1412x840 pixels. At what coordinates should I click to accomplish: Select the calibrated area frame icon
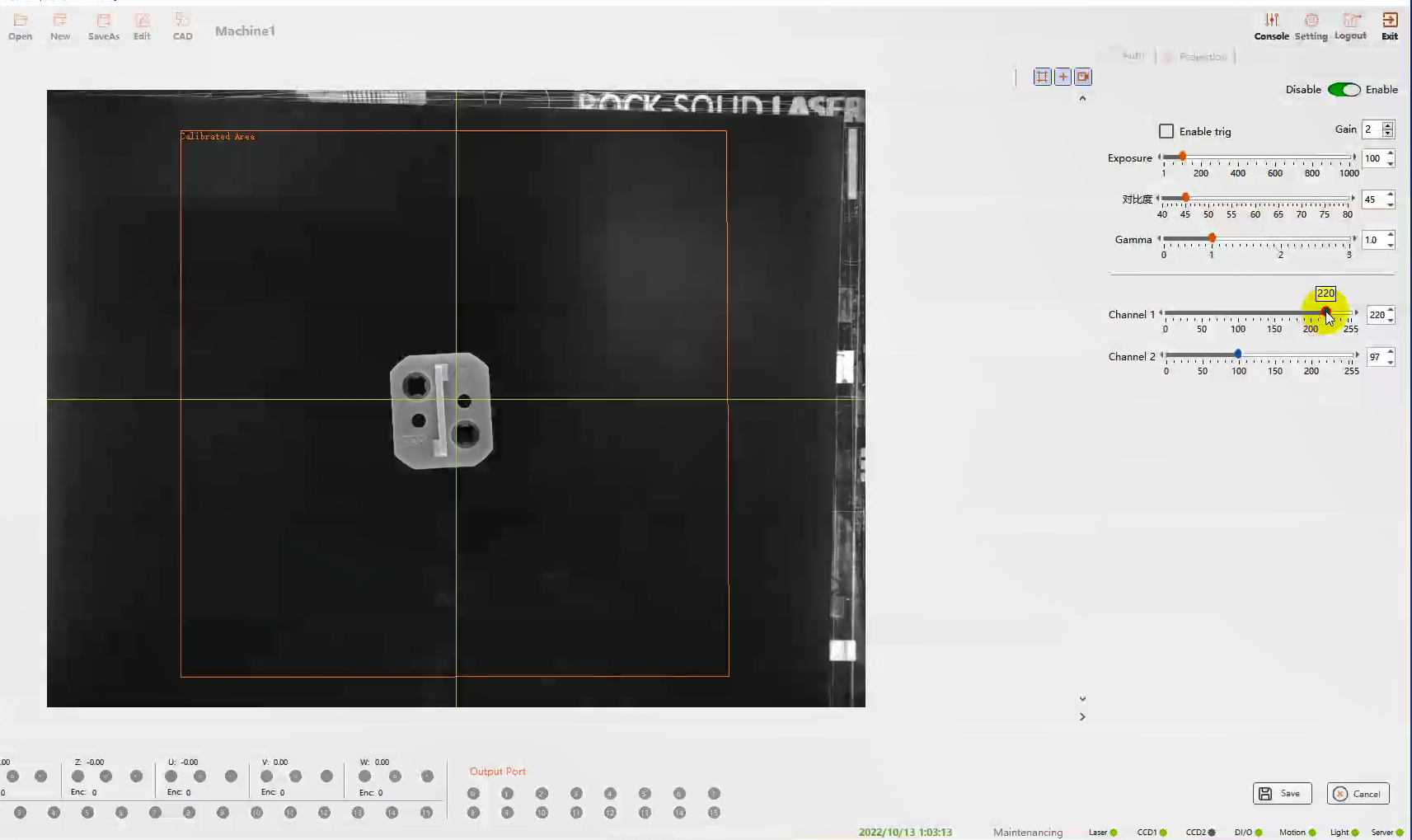tap(1042, 77)
